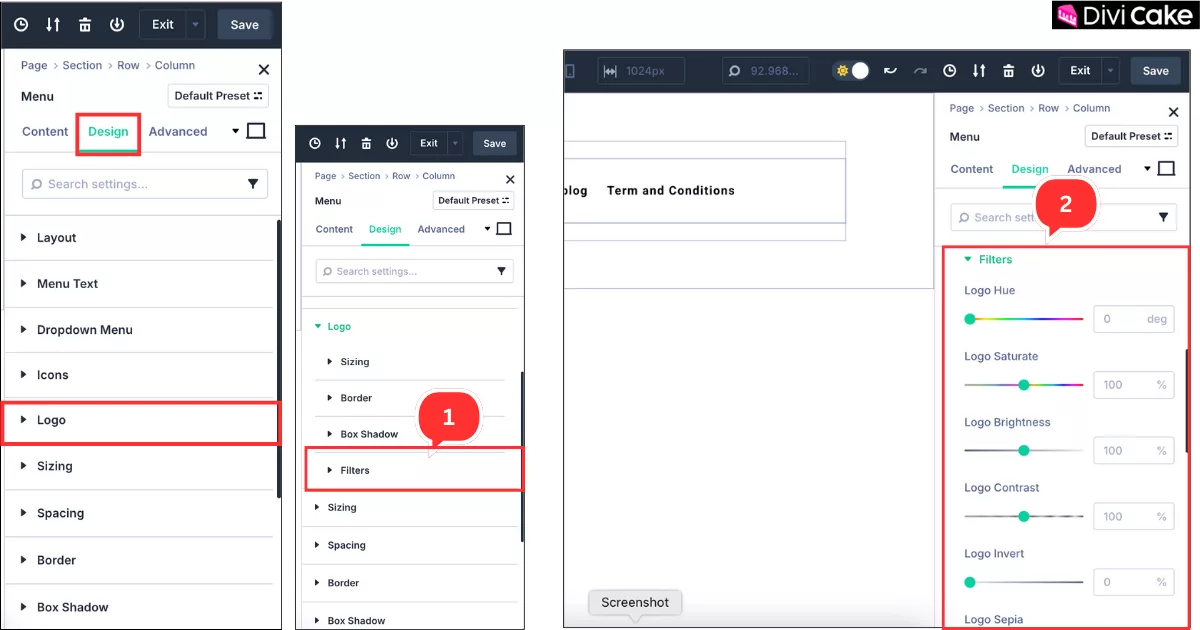Open Default Preset dropdown in left panel
The width and height of the screenshot is (1200, 630).
[x=218, y=96]
